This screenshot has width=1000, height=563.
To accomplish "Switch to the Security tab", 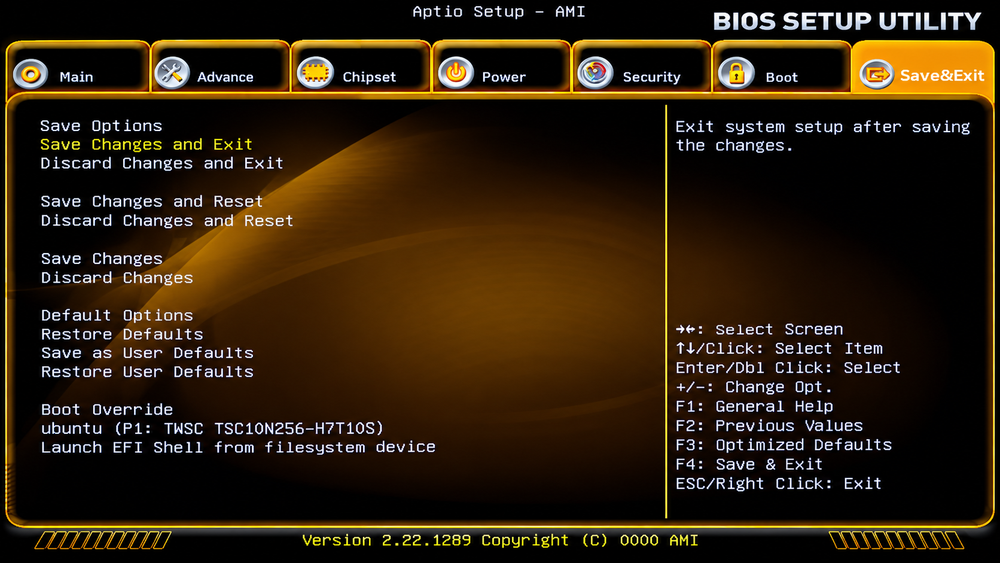I will point(642,68).
